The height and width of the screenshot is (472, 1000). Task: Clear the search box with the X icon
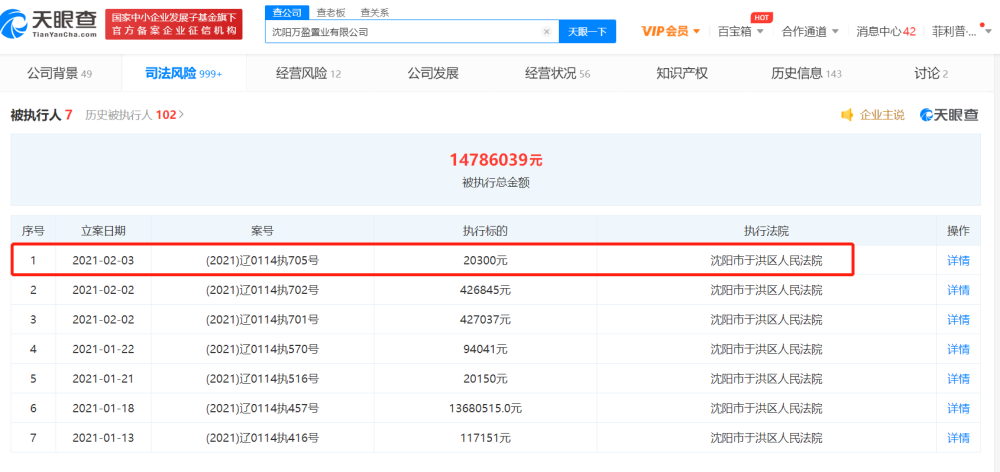coord(547,31)
